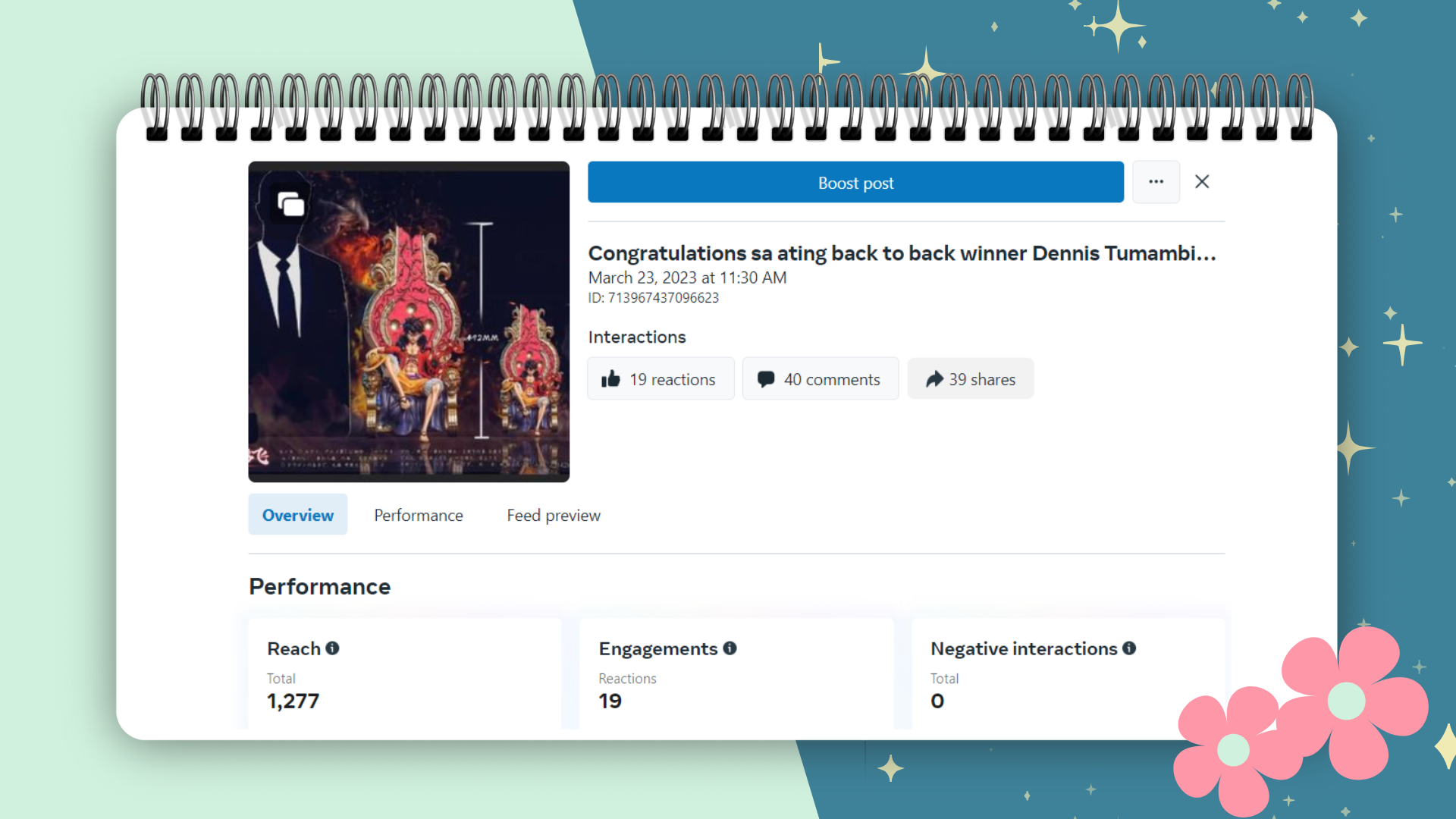Click the share arrow icon

934,379
